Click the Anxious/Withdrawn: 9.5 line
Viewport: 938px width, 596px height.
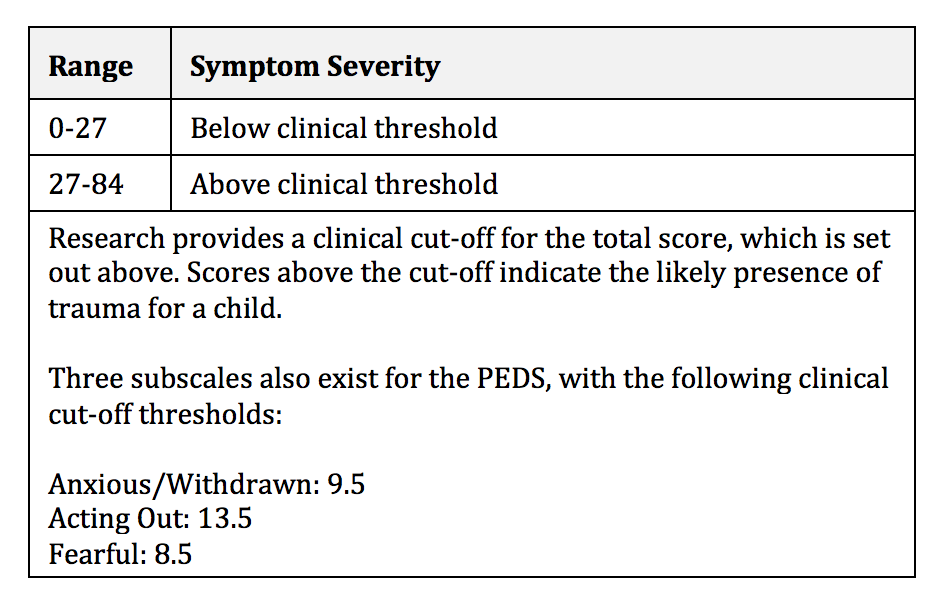tap(207, 484)
